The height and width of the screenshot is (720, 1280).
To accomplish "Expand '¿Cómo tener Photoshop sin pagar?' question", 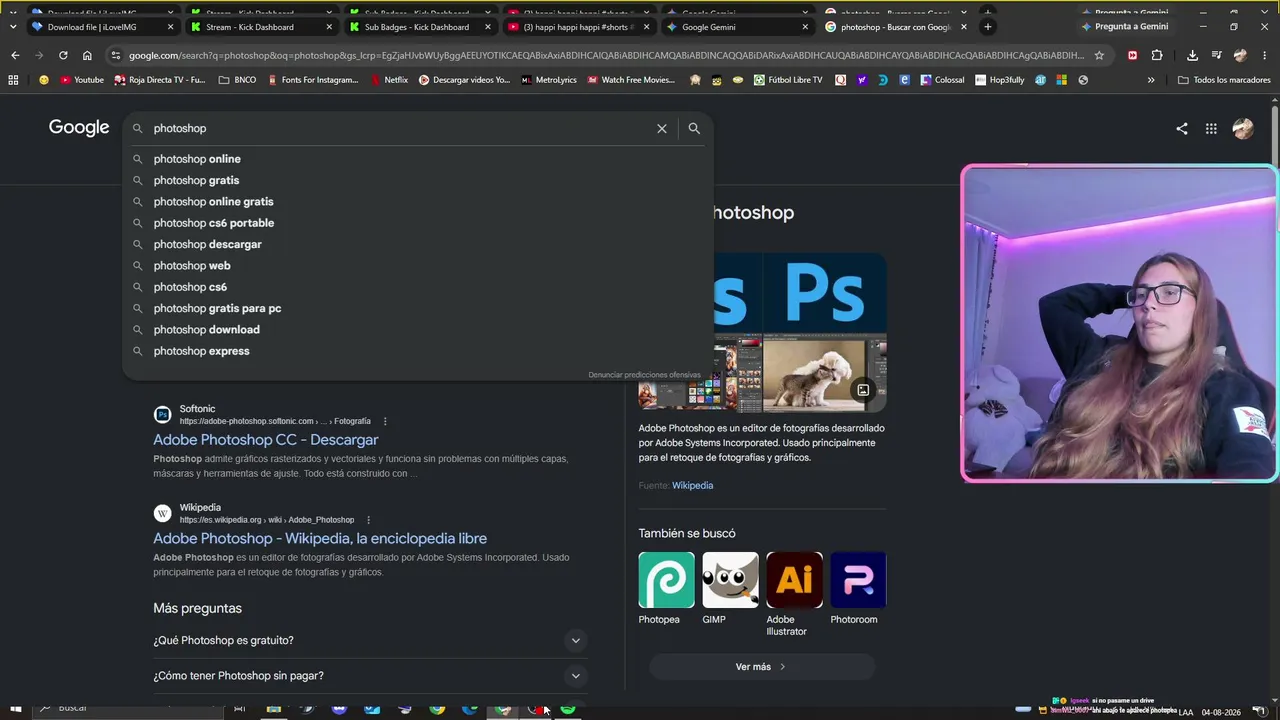I will point(368,676).
